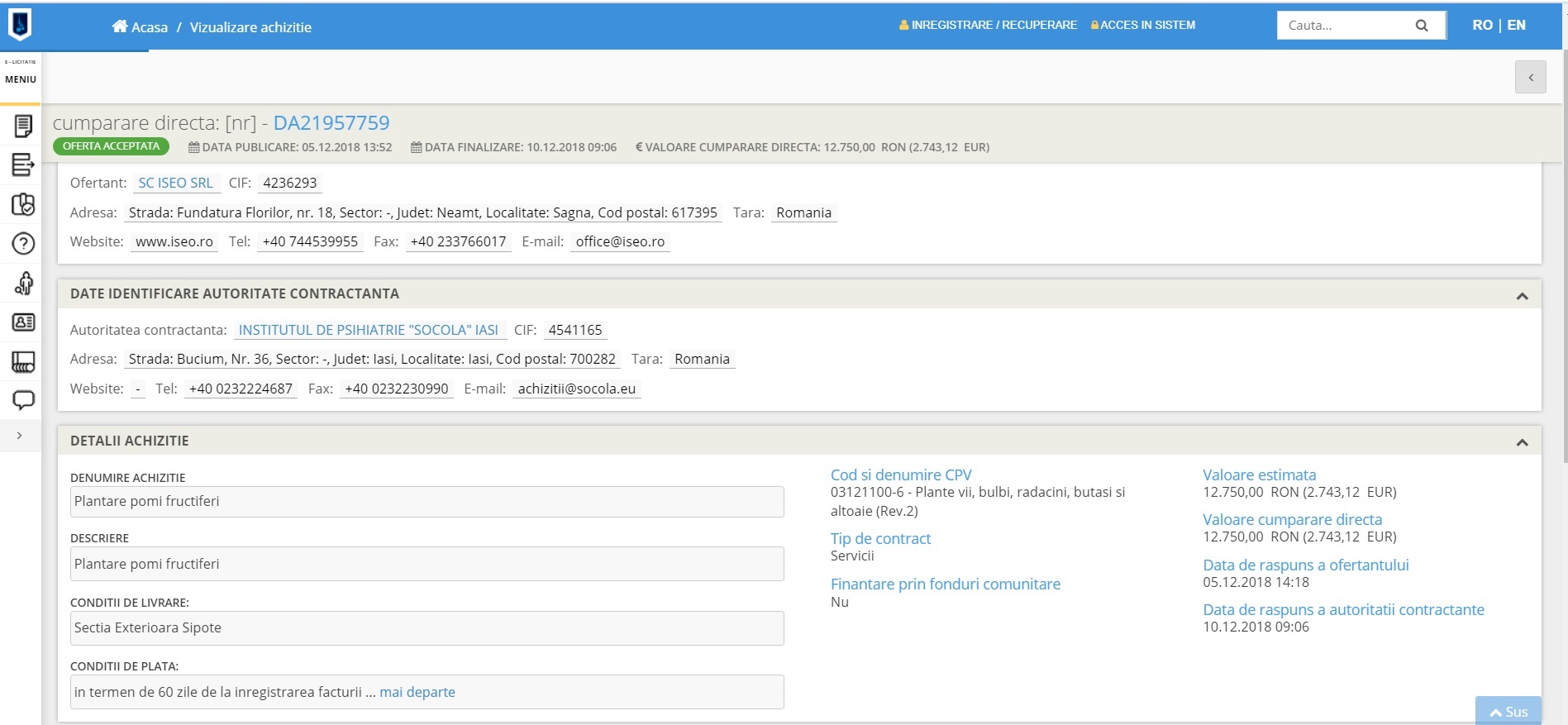1568x725 pixels.
Task: Click the CONDITII DE PLATA field
Action: [427, 692]
